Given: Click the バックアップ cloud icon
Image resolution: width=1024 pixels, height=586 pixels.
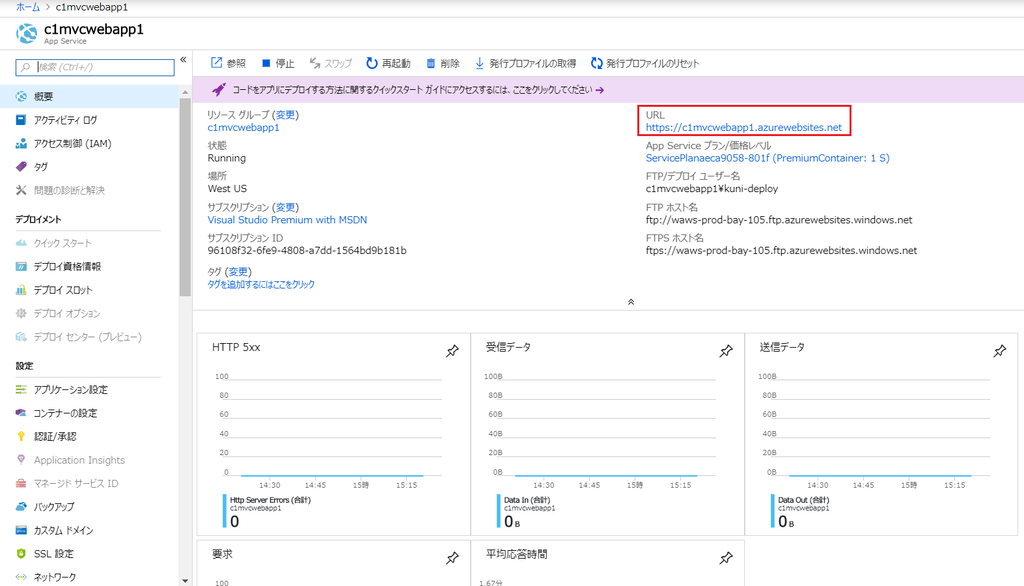Looking at the screenshot, I should pos(21,507).
